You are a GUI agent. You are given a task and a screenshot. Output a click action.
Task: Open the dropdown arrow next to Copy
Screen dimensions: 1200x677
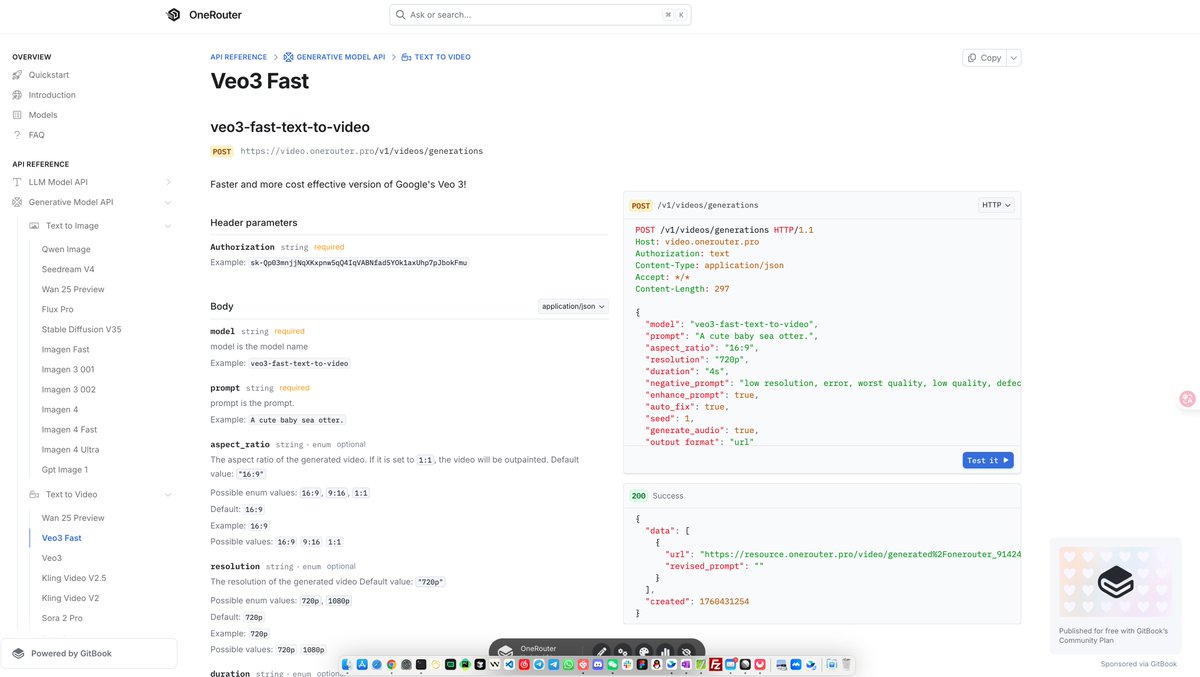pos(1014,58)
